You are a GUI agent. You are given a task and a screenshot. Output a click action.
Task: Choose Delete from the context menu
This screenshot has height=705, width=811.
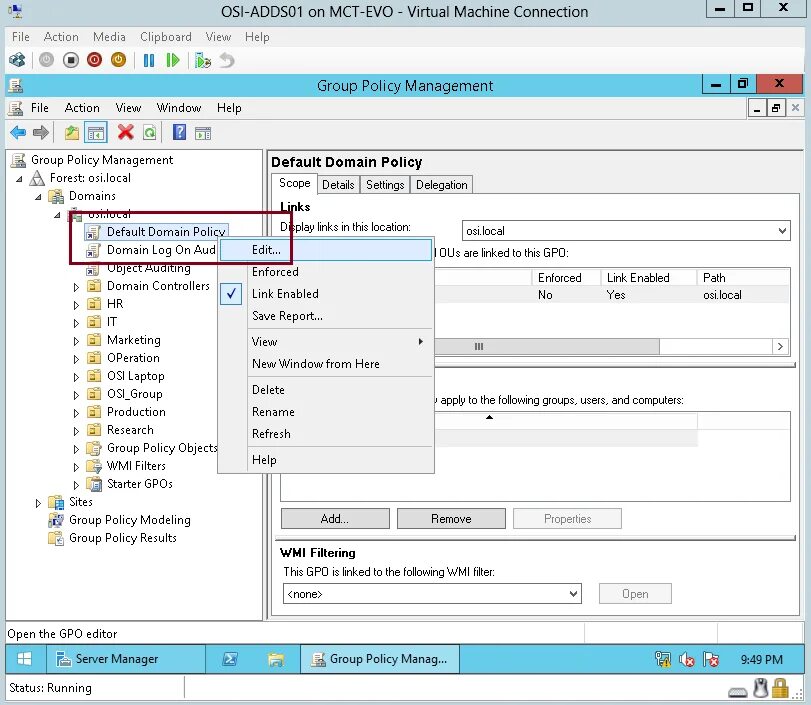(x=326, y=390)
